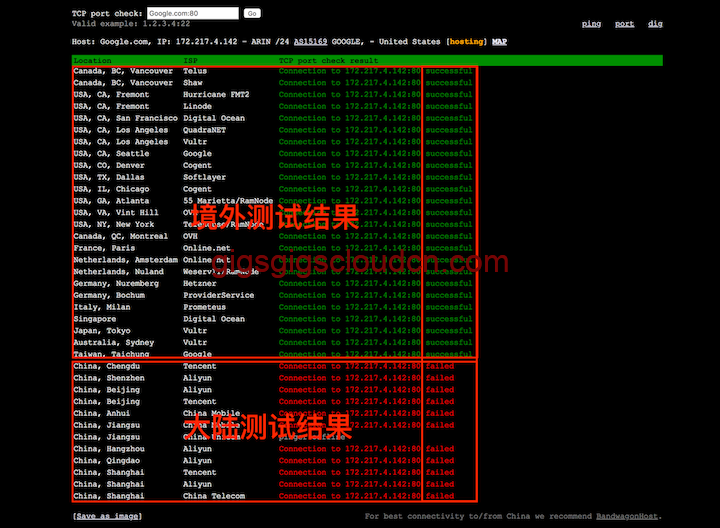Select the ProviderService ISP cell
Viewport: 720px width, 528px height.
219,296
